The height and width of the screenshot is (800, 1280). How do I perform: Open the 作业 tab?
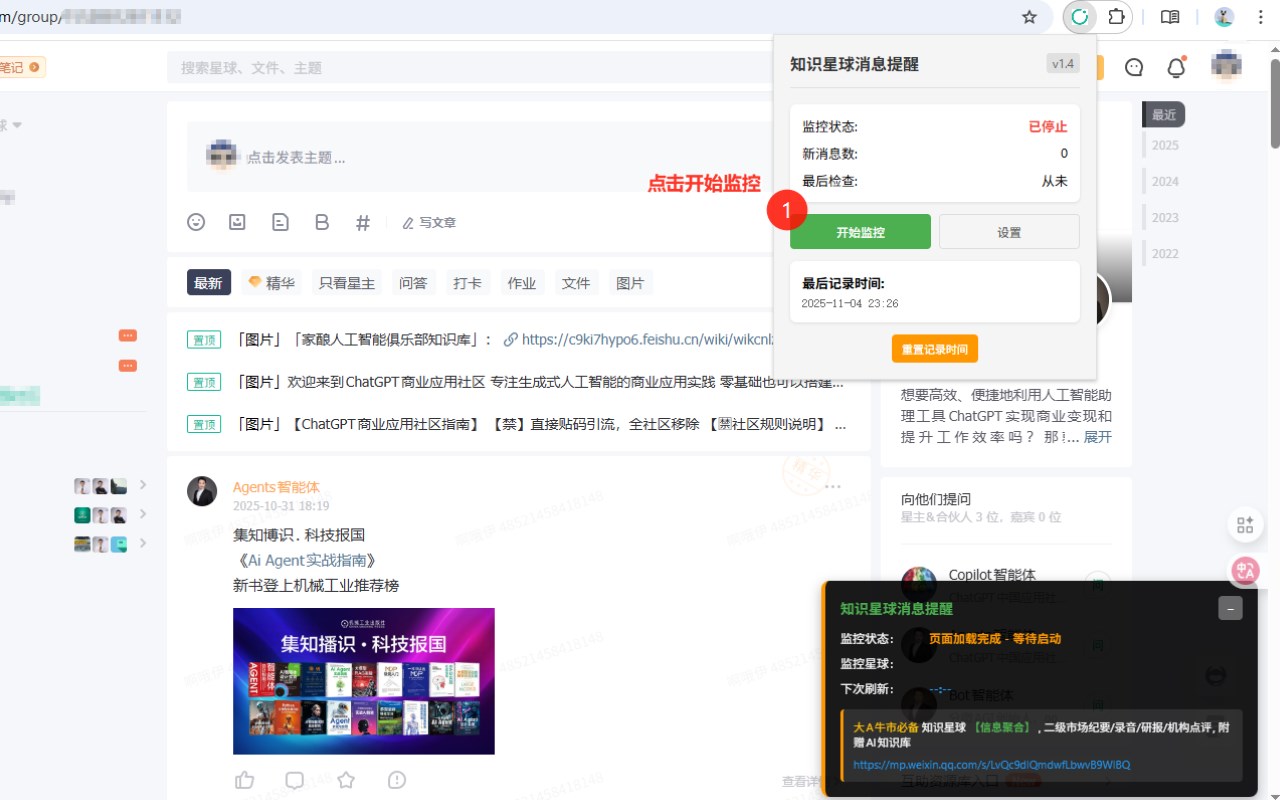(522, 283)
